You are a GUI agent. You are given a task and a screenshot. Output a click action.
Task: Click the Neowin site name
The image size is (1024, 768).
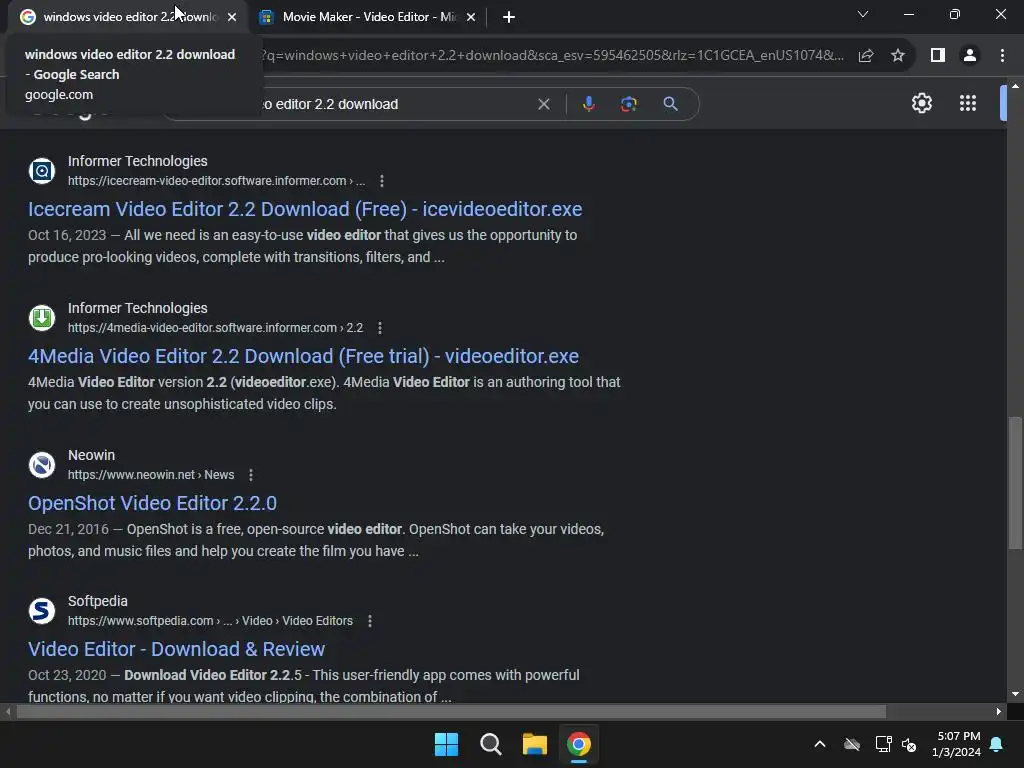point(91,455)
